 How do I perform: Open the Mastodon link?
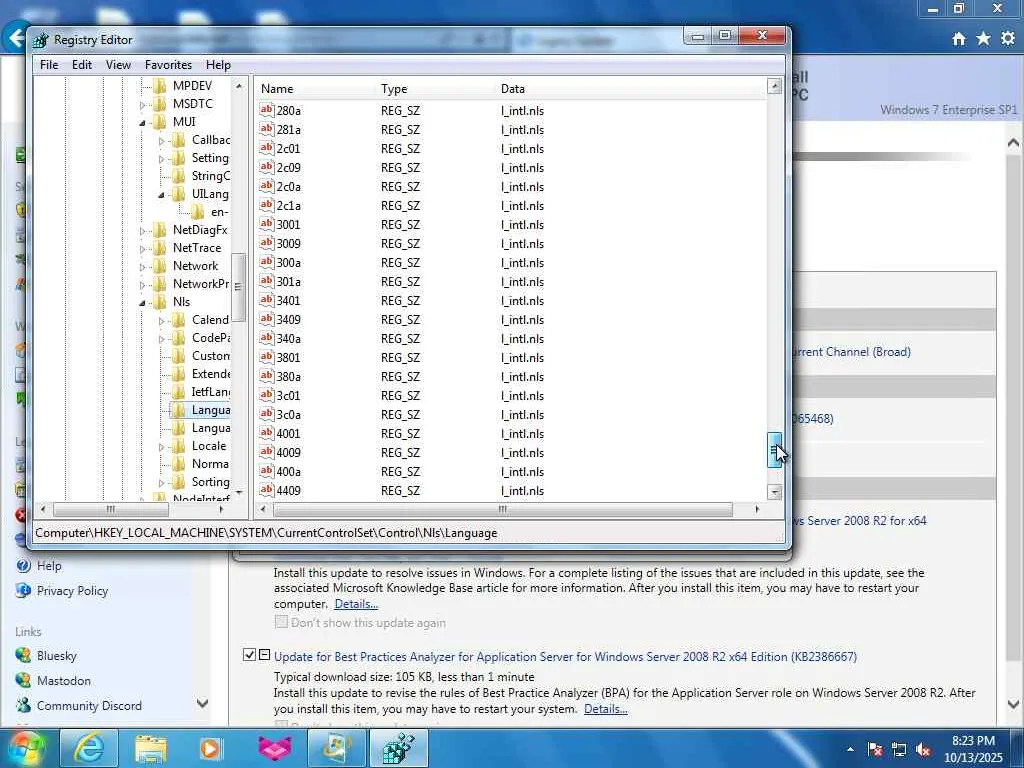click(64, 680)
